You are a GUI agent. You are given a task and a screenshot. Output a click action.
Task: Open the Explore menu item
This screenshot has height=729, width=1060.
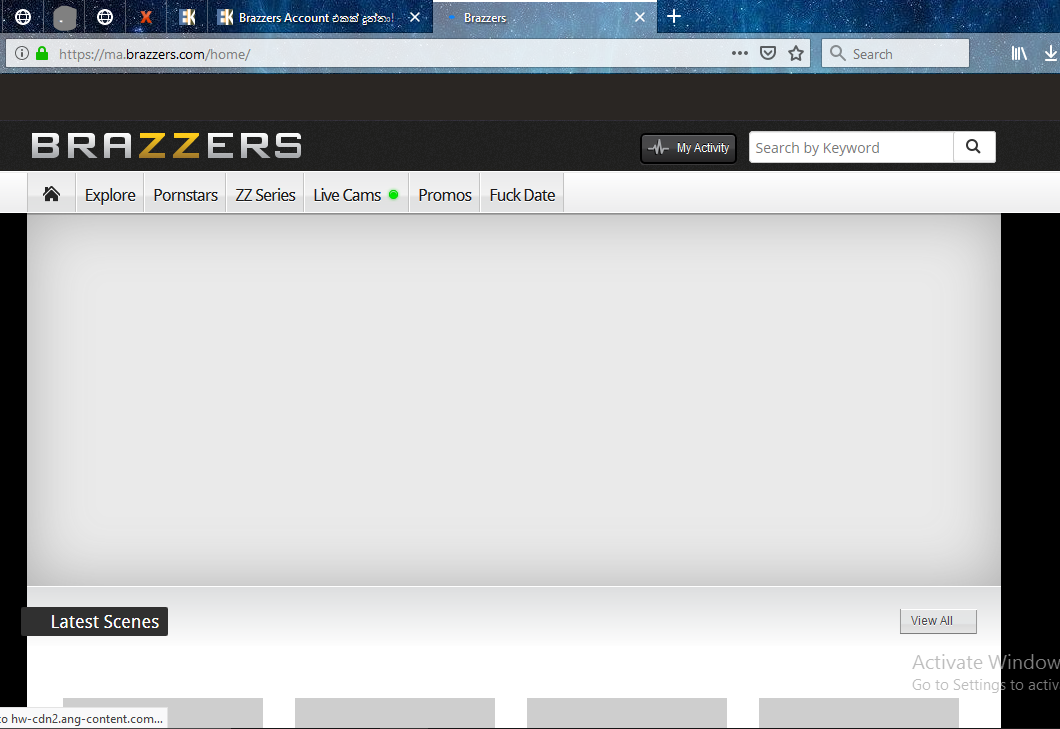coord(110,195)
